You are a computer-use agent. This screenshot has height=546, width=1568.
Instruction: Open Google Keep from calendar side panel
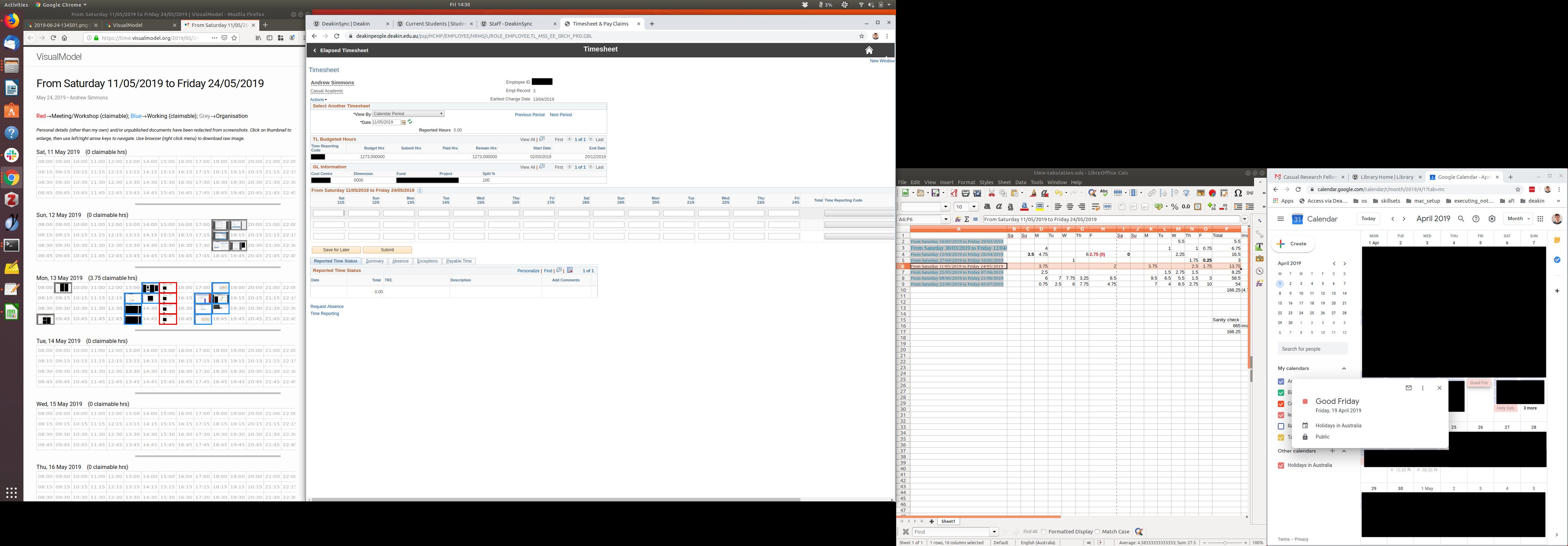1557,240
